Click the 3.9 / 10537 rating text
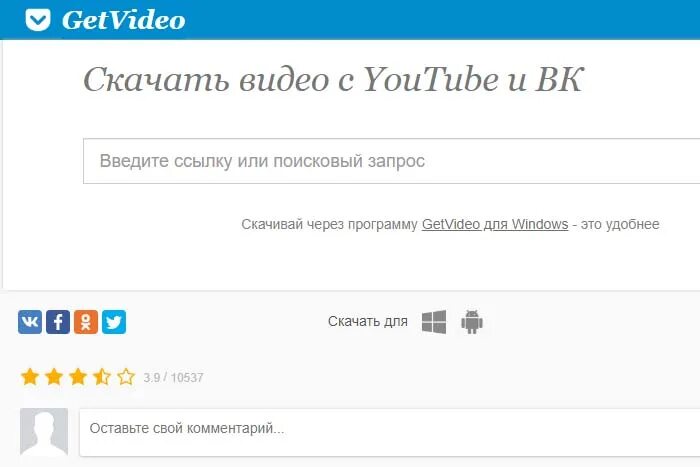The width and height of the screenshot is (700, 467). click(x=173, y=378)
